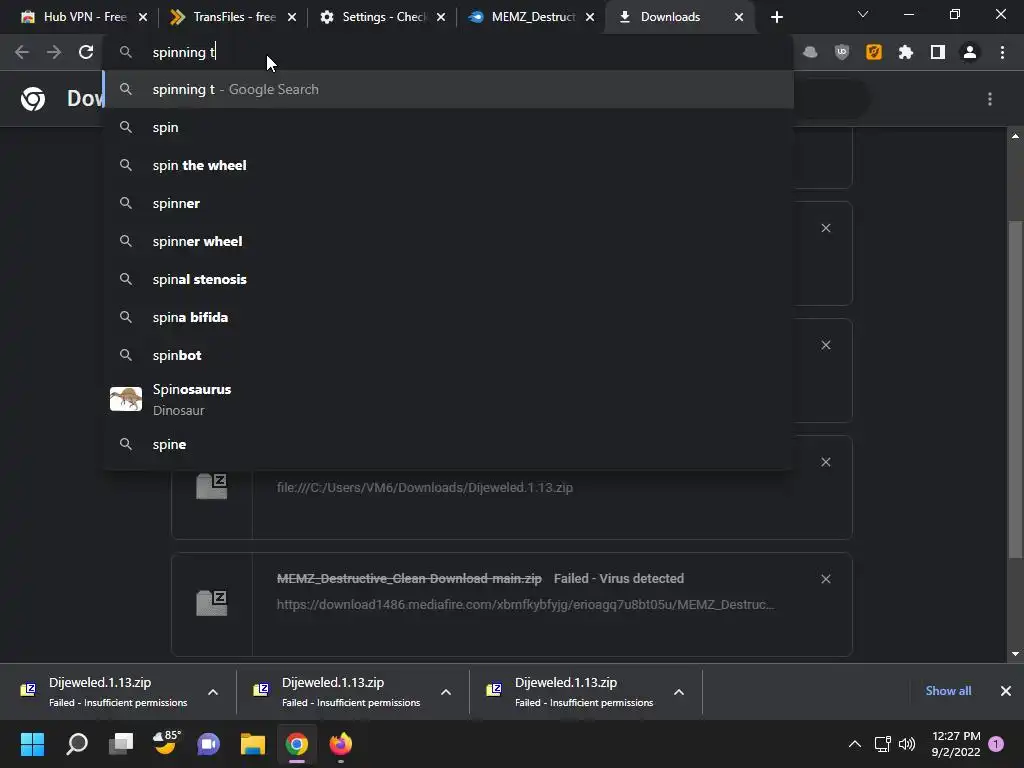Expand options for second Dijeweled shelf download
1024x768 pixels.
pos(446,692)
